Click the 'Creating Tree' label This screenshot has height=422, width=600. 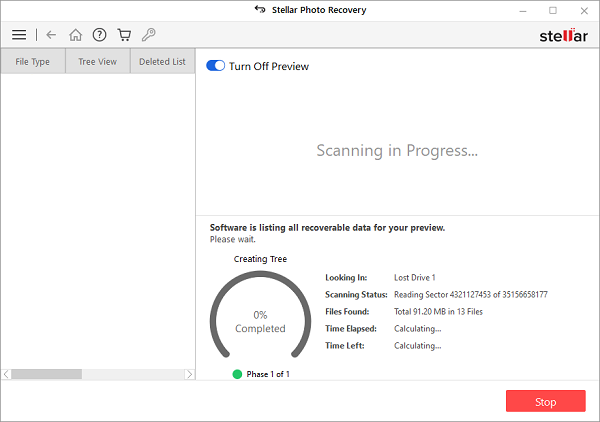[260, 259]
